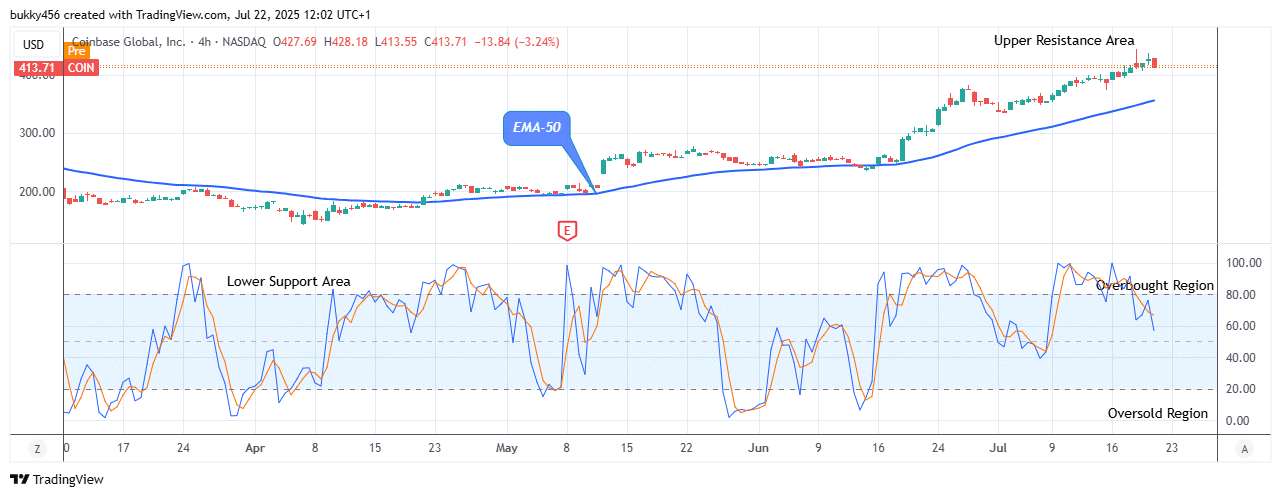1281x497 pixels.
Task: Click the earnings 'E' marker below the chart
Action: click(x=568, y=231)
